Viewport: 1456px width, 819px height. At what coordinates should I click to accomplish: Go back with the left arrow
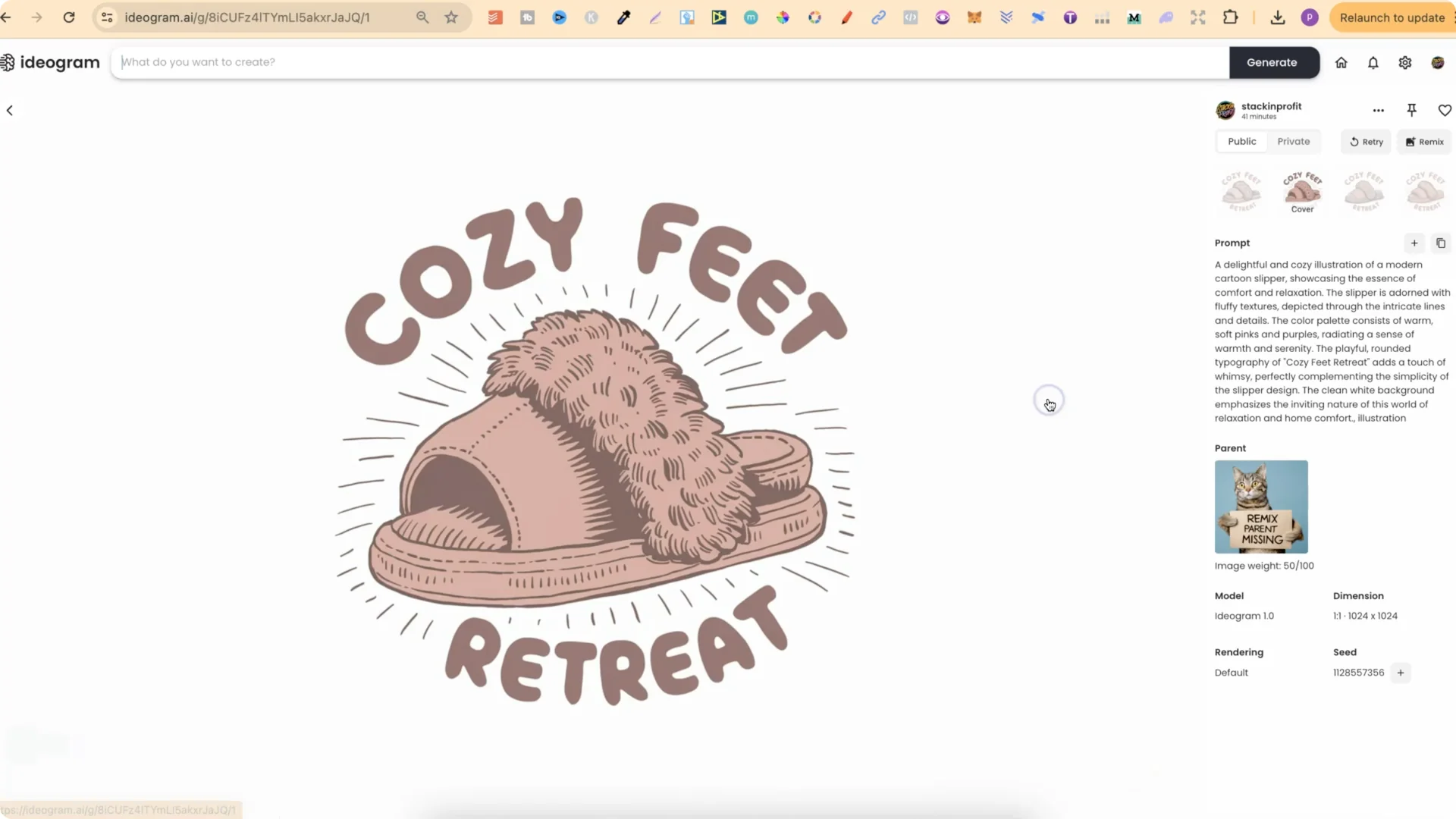click(x=10, y=110)
